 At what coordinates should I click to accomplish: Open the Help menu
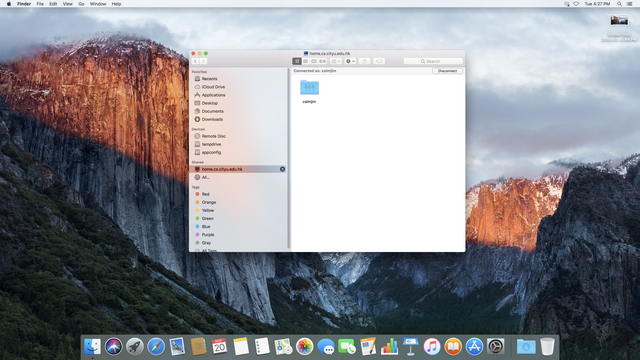[x=116, y=4]
